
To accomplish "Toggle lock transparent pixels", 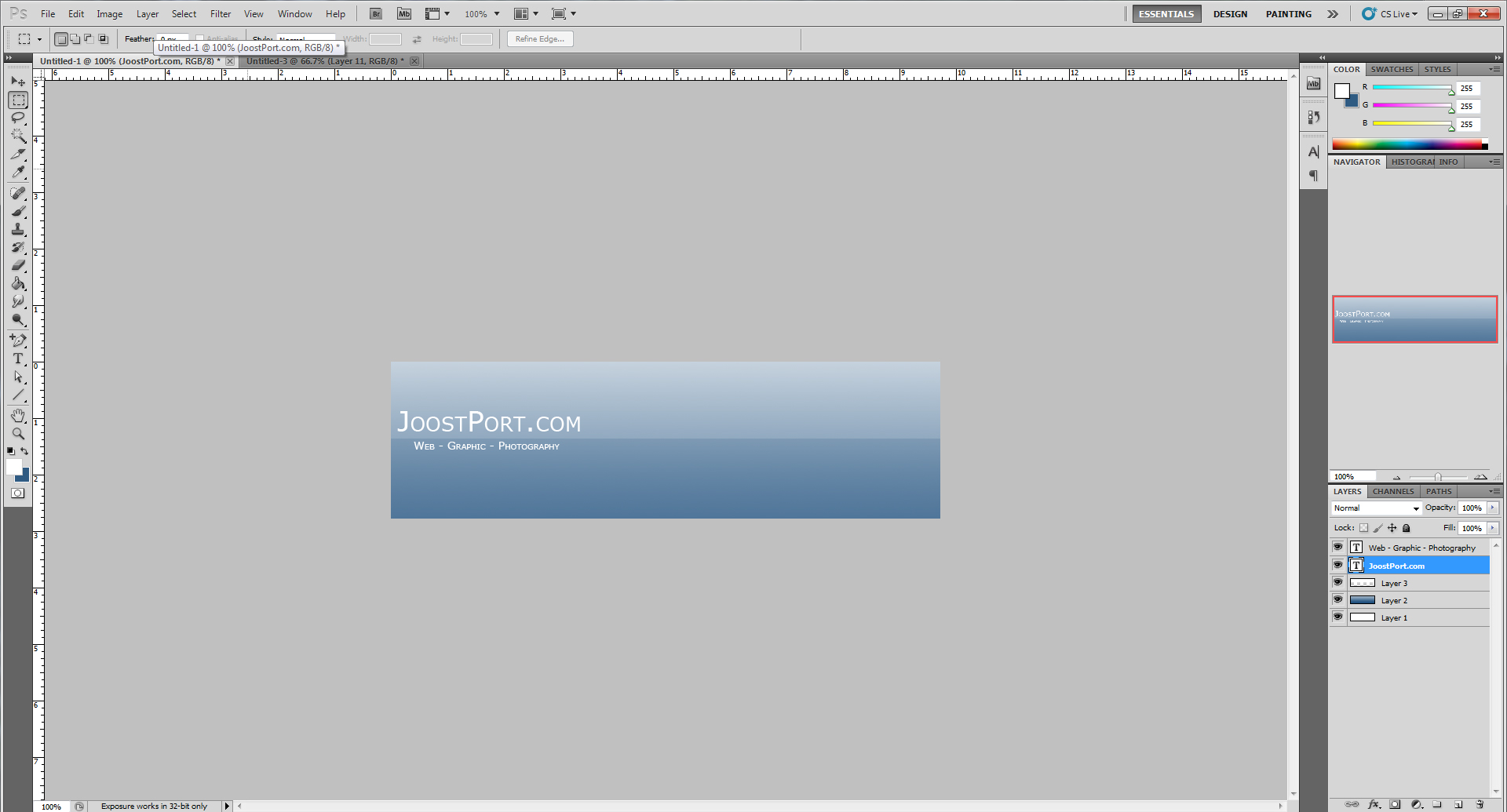I will click(x=1364, y=528).
